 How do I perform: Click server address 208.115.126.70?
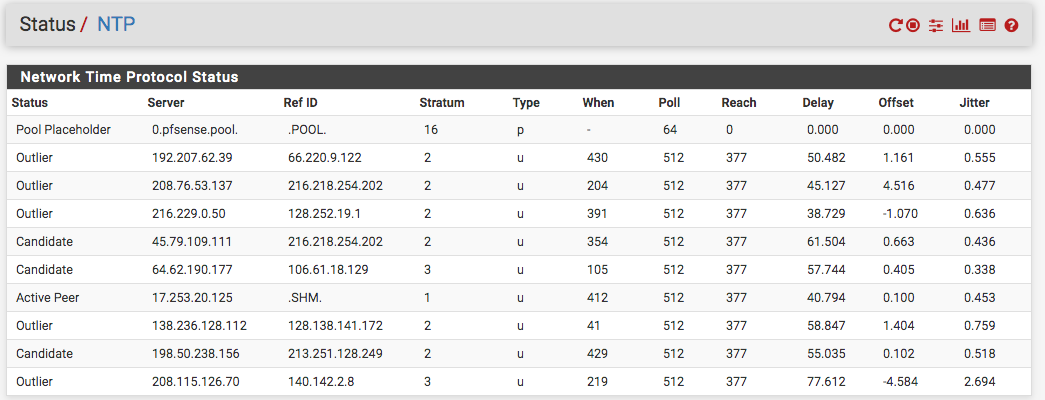(195, 382)
